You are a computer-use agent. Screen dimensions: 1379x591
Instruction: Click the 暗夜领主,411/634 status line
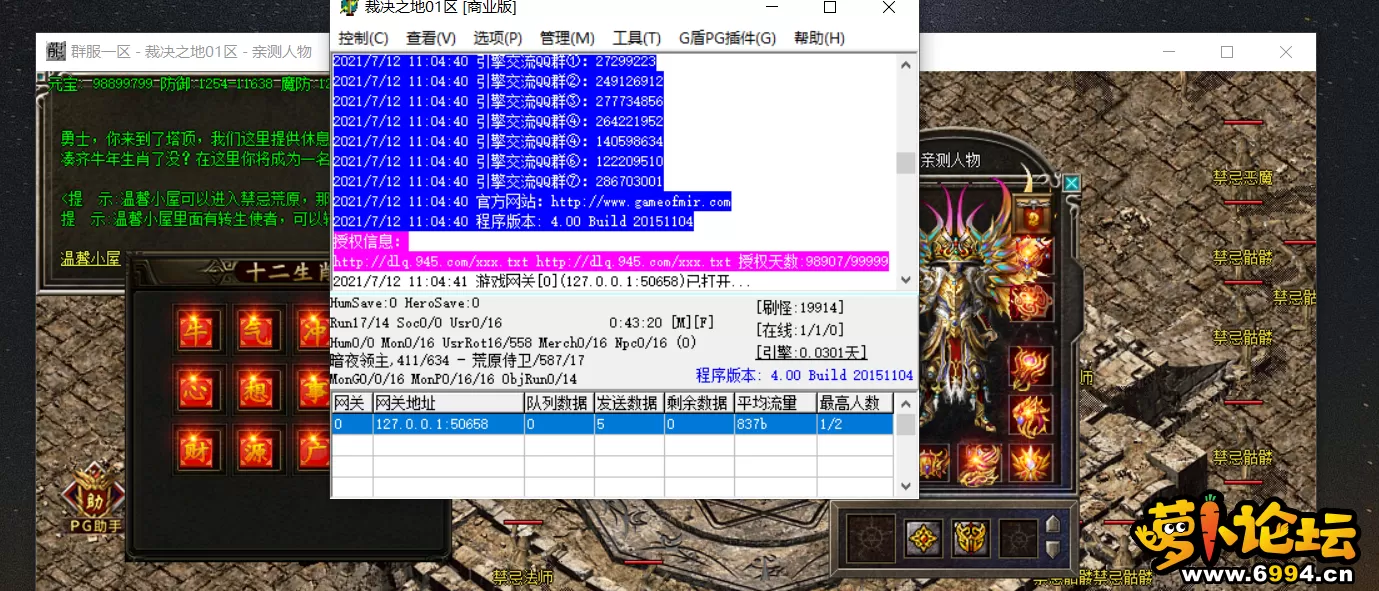[x=457, y=360]
